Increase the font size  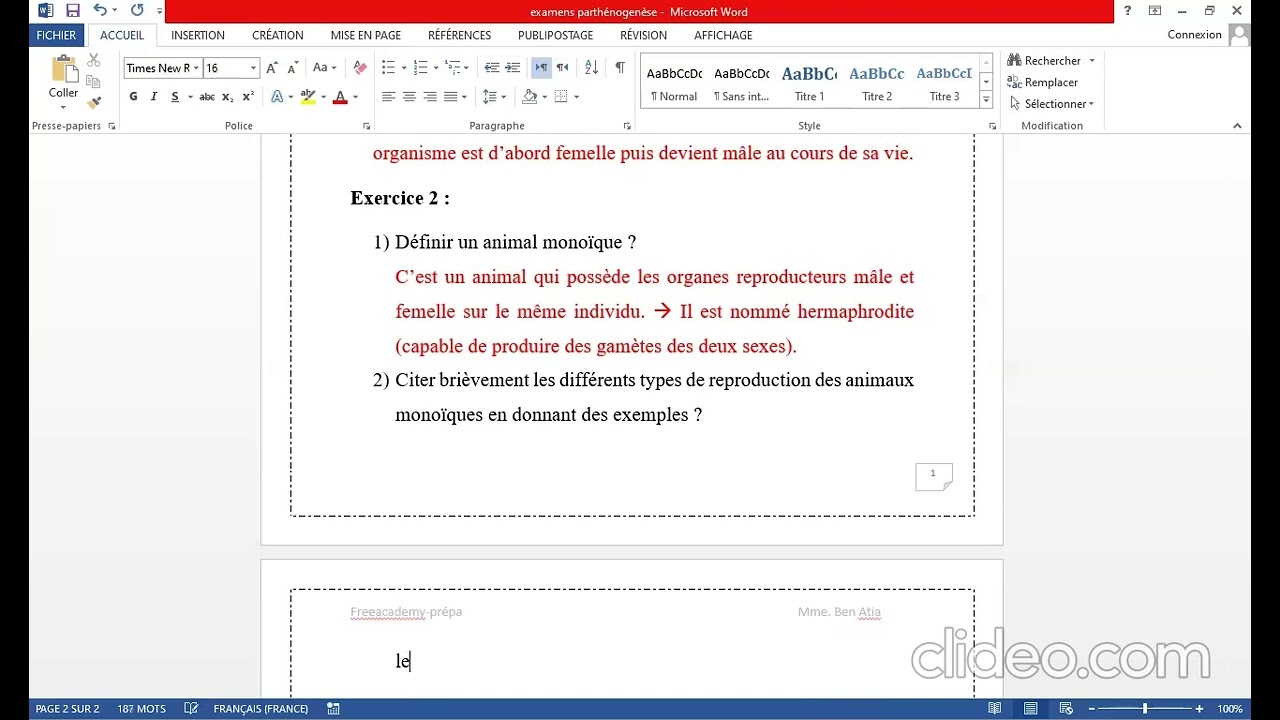click(272, 68)
